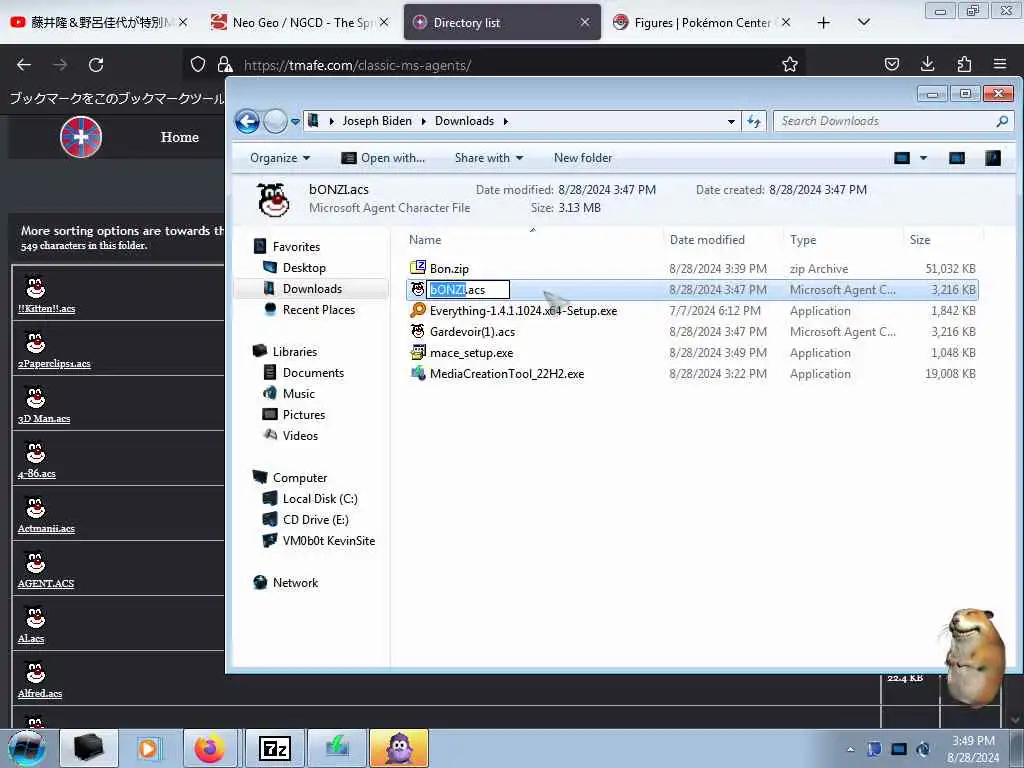1024x768 pixels.
Task: Toggle the preview pane button
Action: coord(957,158)
